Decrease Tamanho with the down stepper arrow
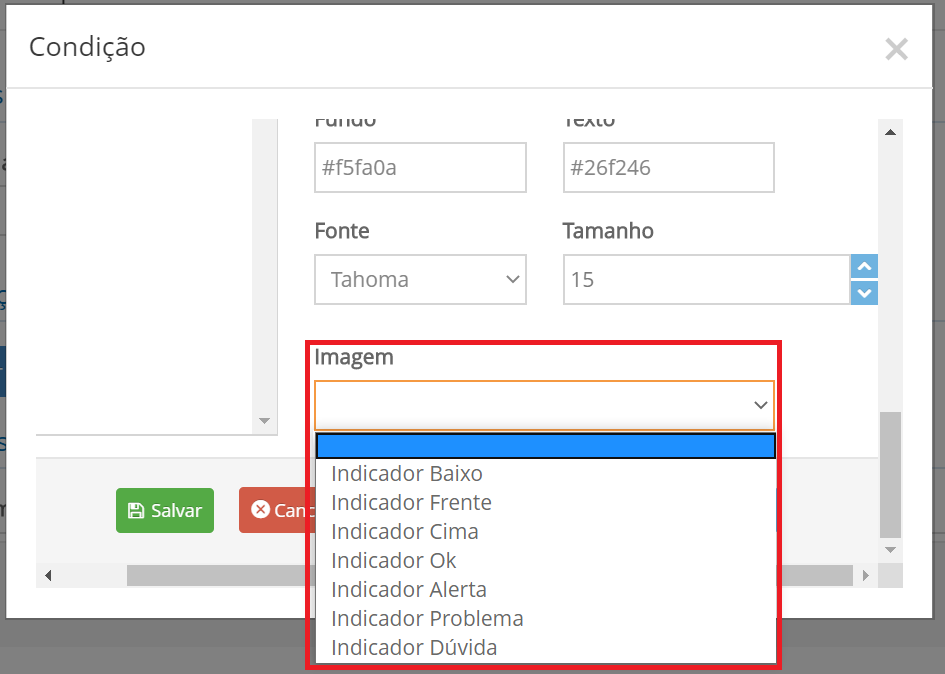Image resolution: width=945 pixels, height=674 pixels. click(x=864, y=293)
